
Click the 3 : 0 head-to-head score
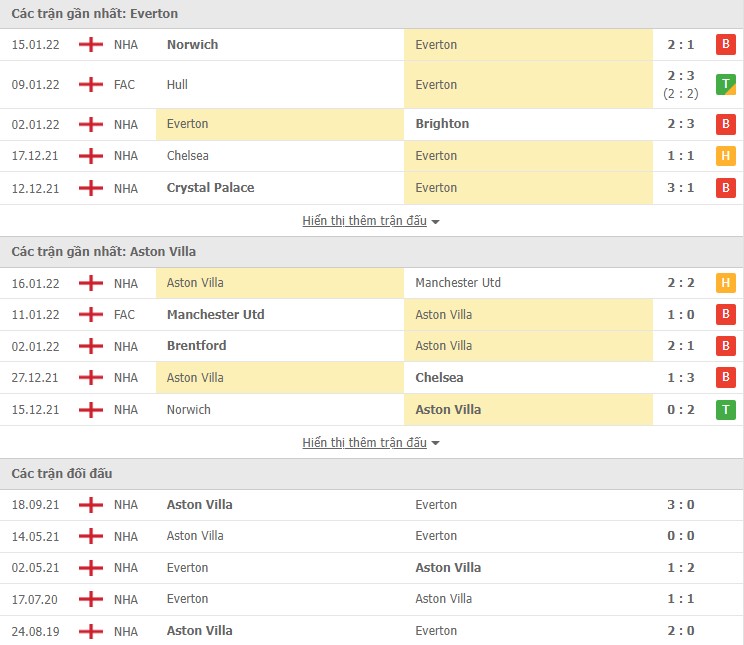[x=680, y=505]
